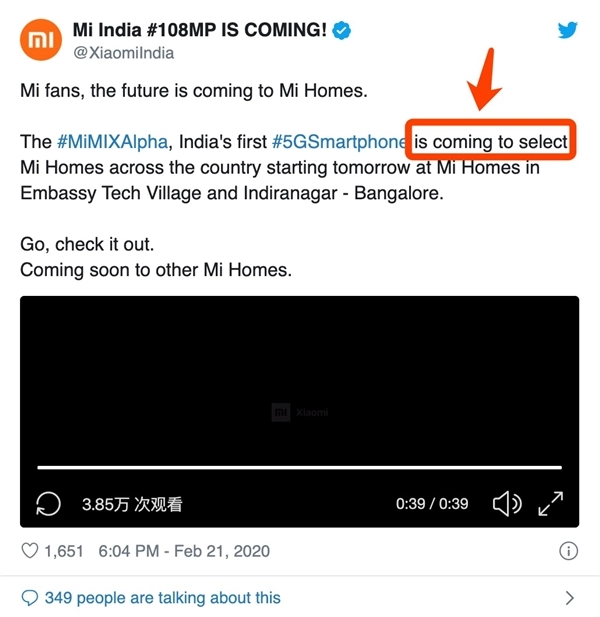Click the verified badge next to Mi India
Viewport: 600px width, 617px height.
coord(342,30)
